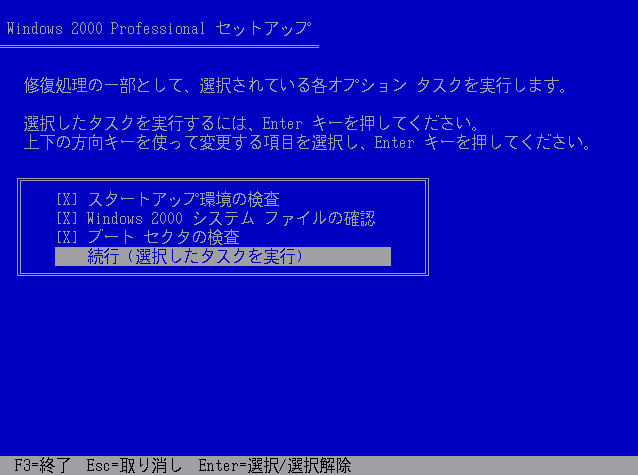The image size is (638, 475).
Task: Click the word Enter in the 選択したタスク line
Action: click(282, 123)
